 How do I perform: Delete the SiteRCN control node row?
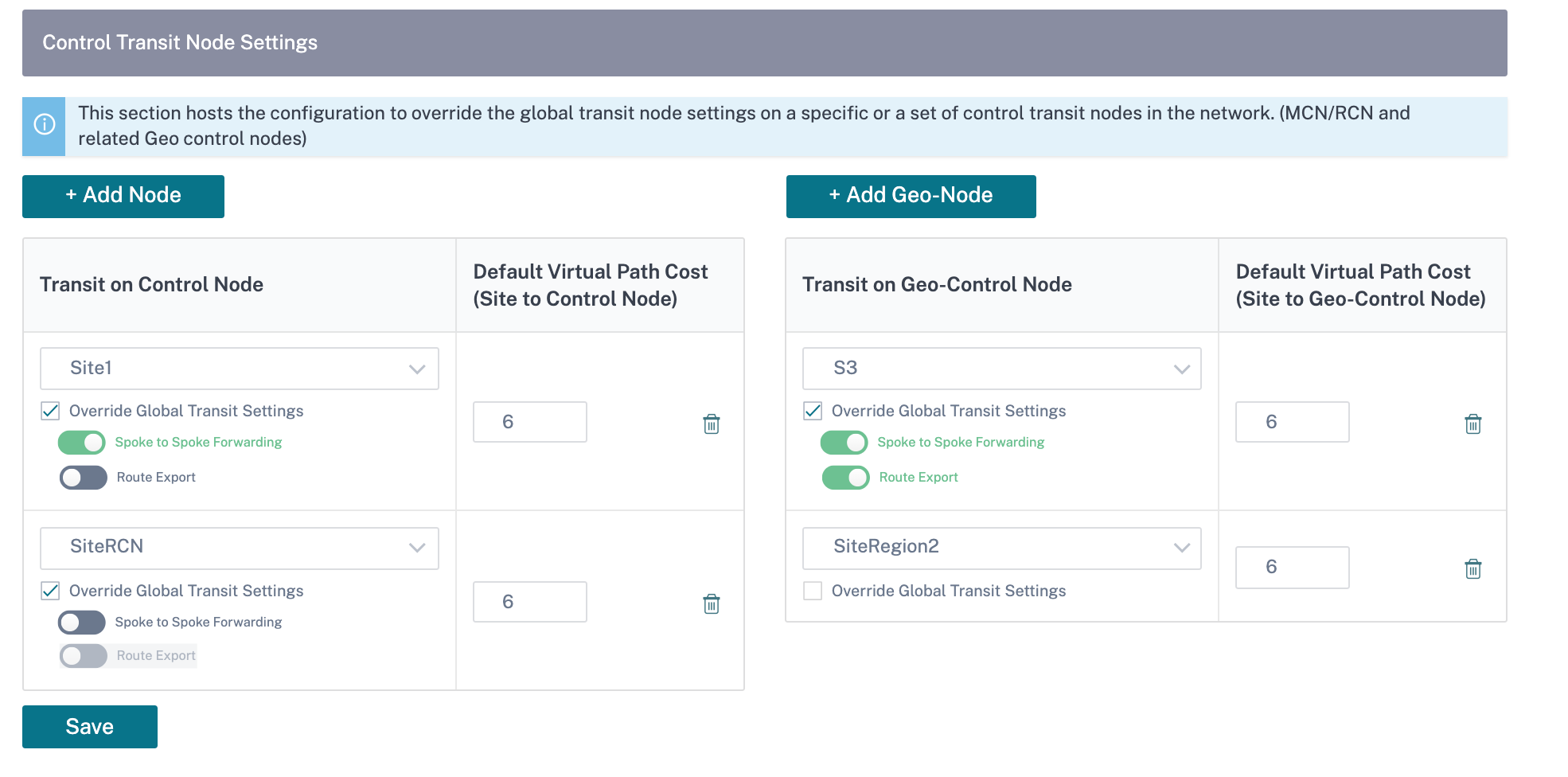pyautogui.click(x=712, y=603)
